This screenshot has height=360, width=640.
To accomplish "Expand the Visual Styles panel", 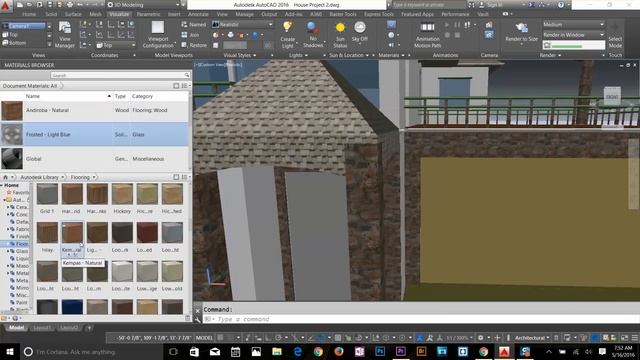I will (240, 55).
